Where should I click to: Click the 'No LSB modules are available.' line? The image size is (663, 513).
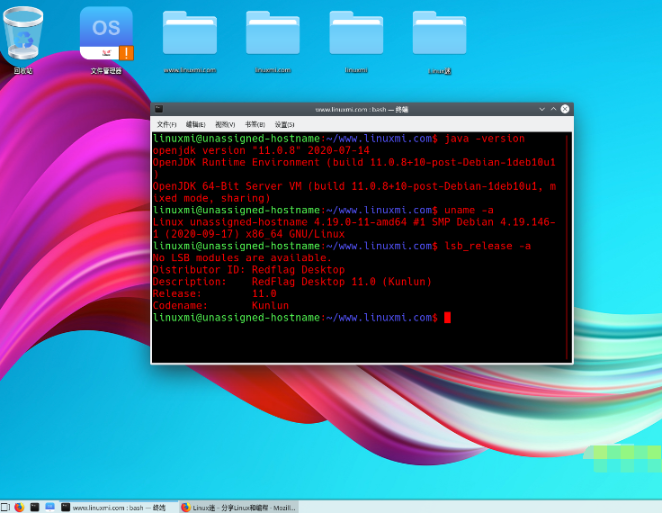point(242,258)
